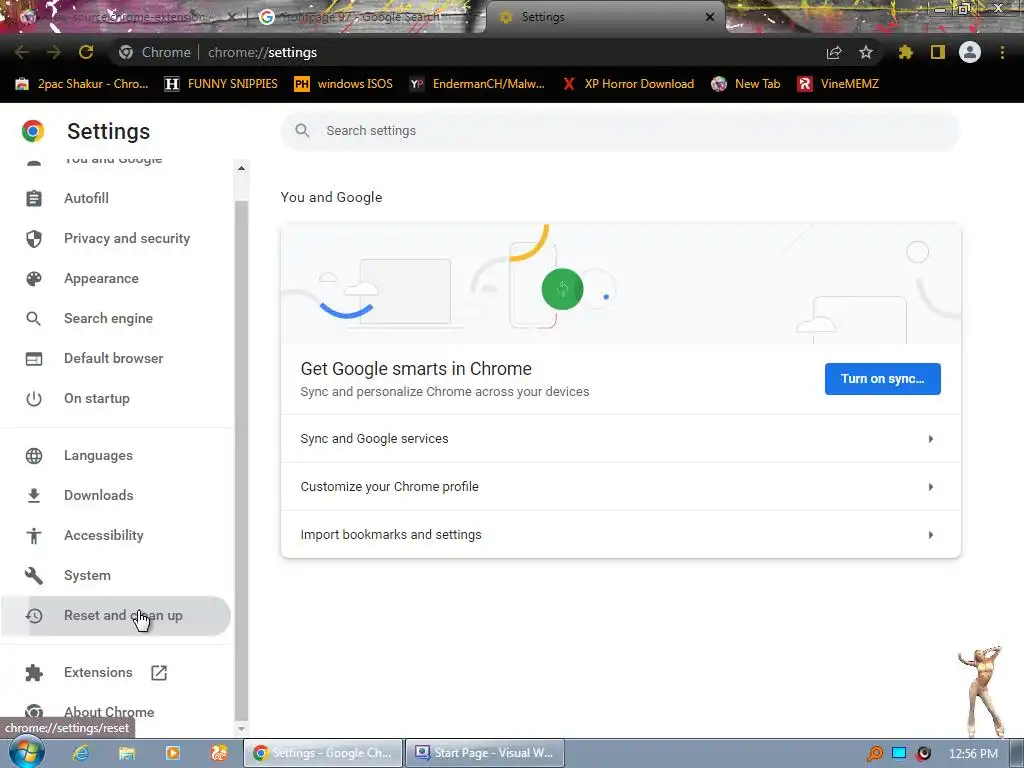Click the Search settings input field
The image size is (1024, 768).
620,131
